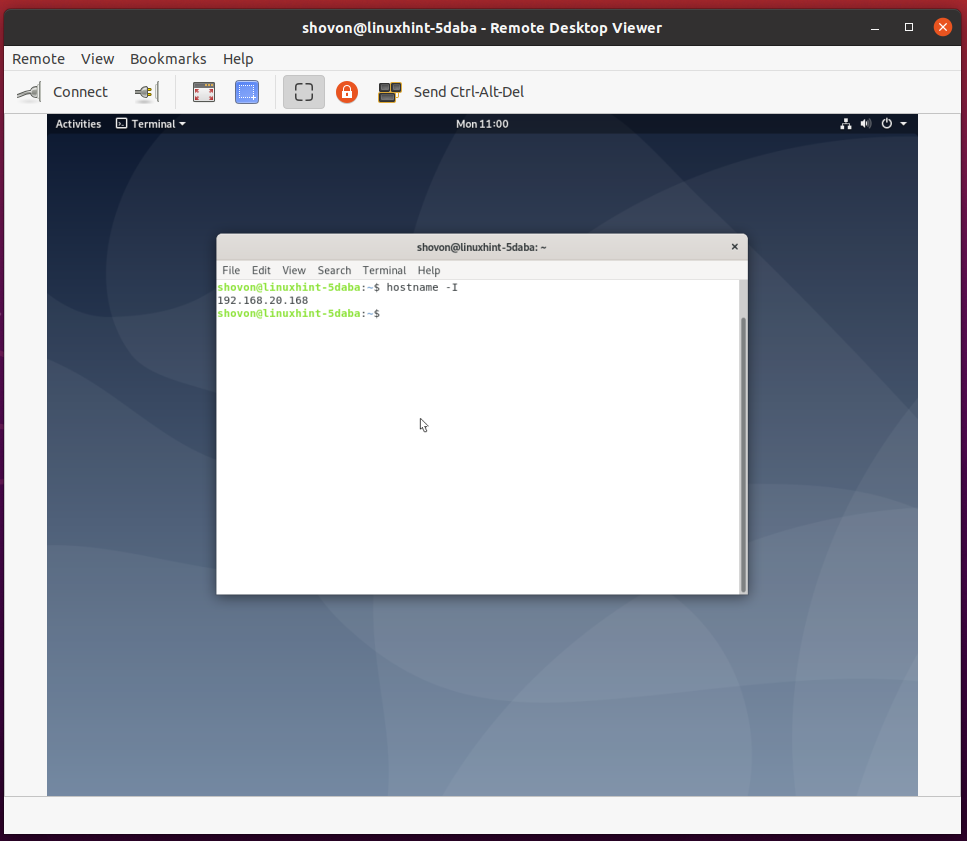Open the Bookmarks menu
The height and width of the screenshot is (841, 967).
(x=168, y=59)
